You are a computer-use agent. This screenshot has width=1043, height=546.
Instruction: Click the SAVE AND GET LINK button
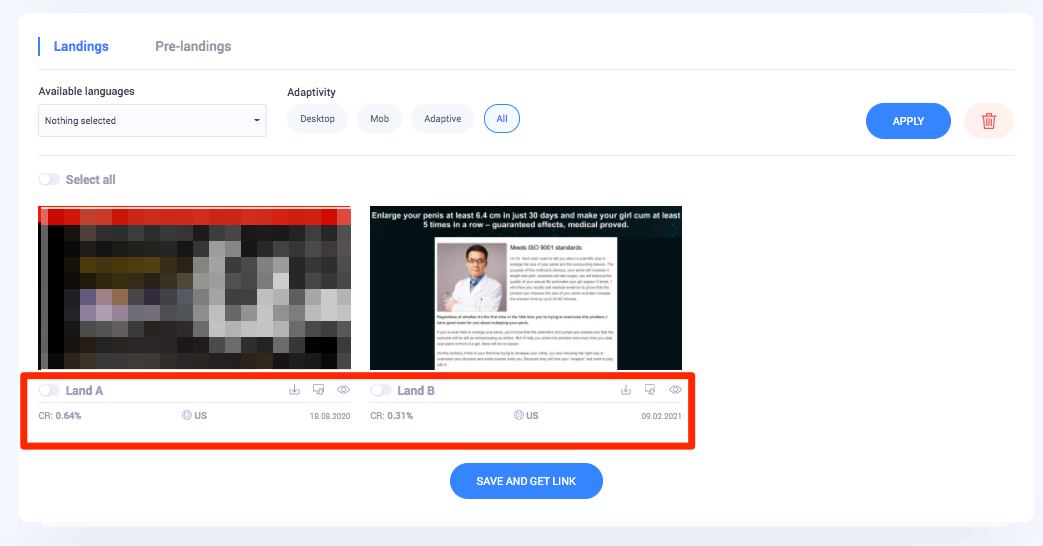pyautogui.click(x=526, y=481)
